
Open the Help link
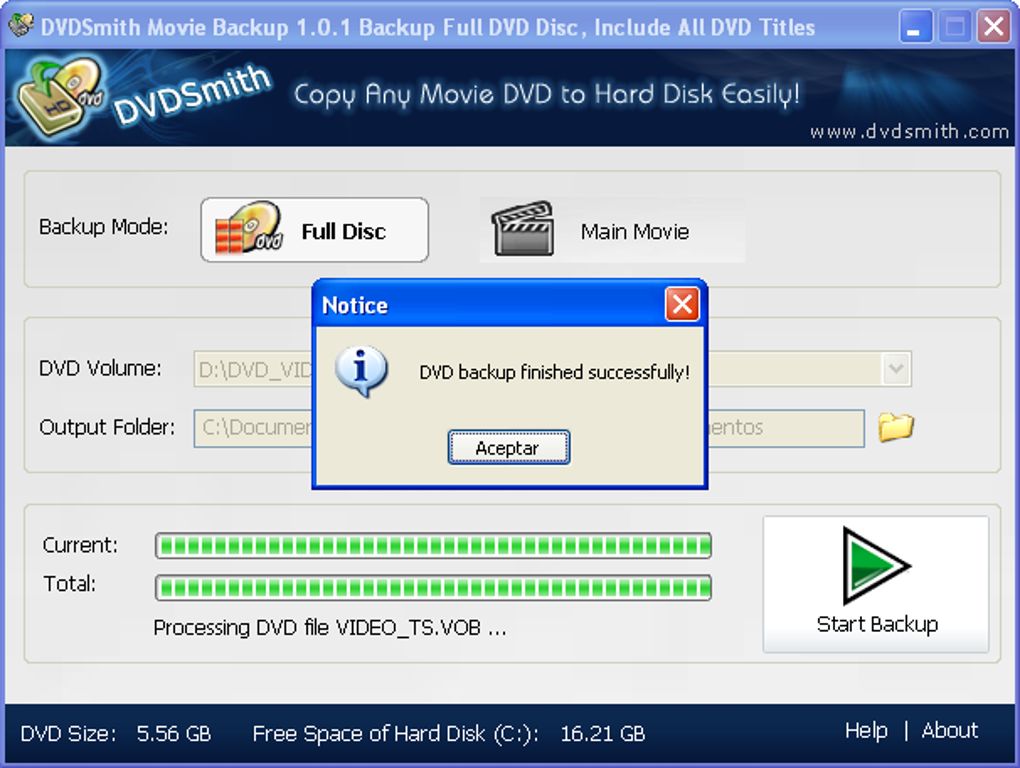point(866,731)
